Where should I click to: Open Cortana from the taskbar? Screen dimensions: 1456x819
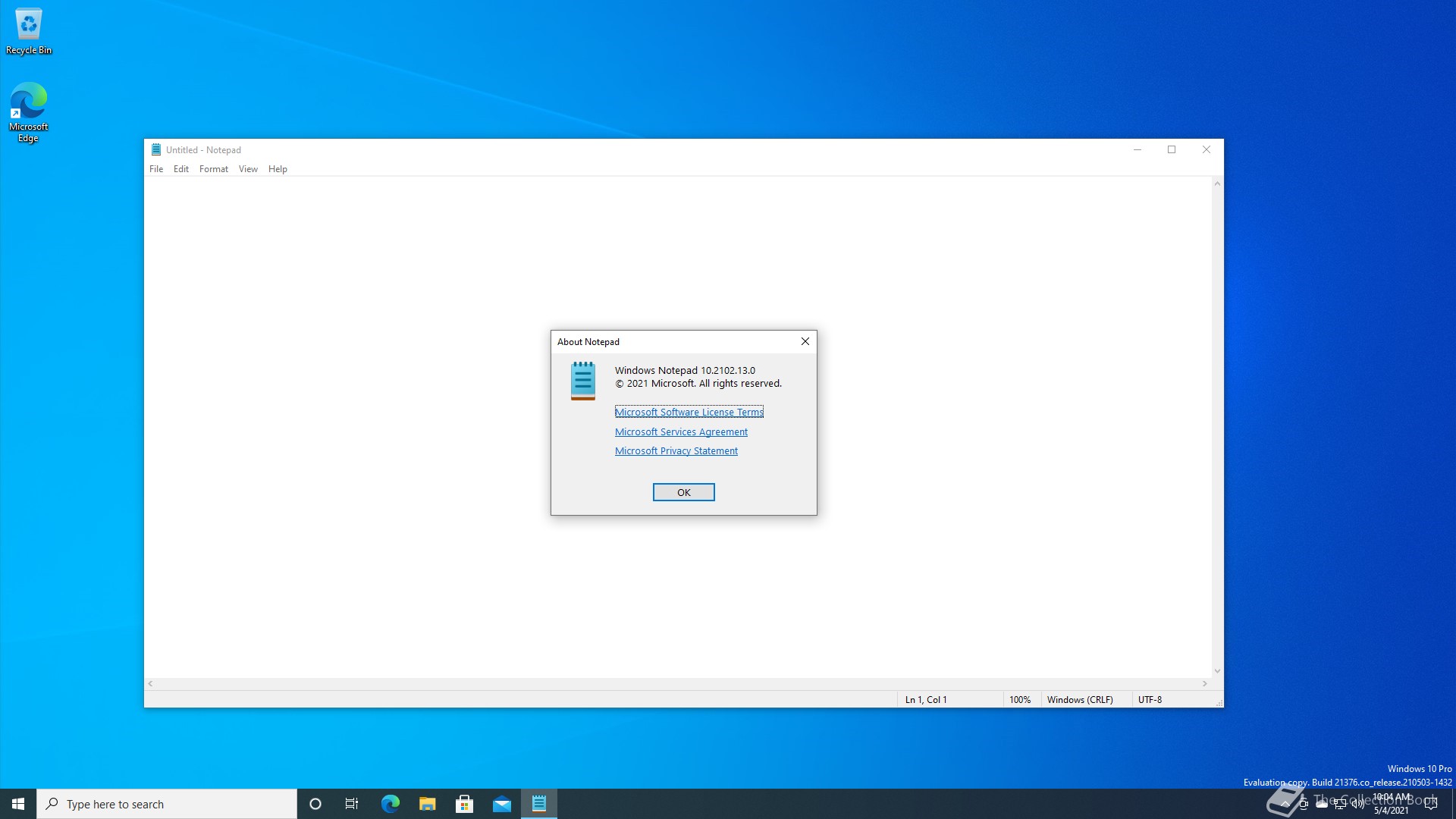click(315, 804)
